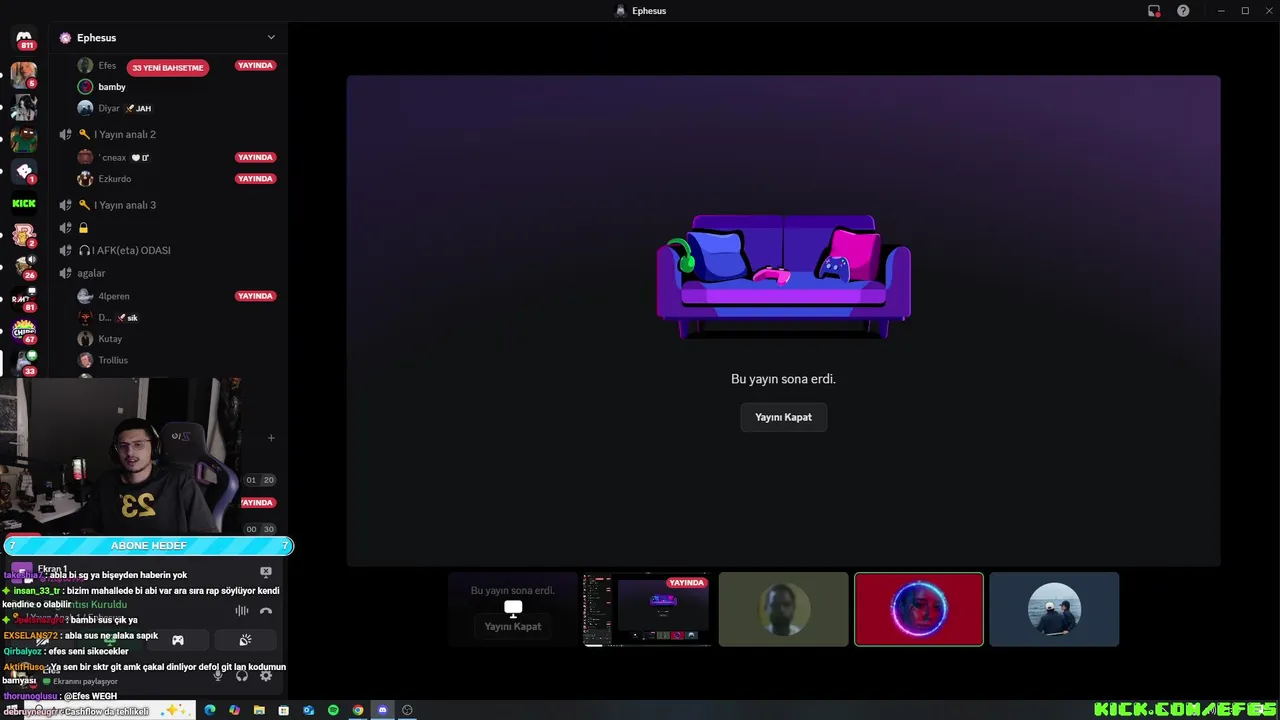Open user settings gear icon
Screen dimensions: 1280x720
266,676
